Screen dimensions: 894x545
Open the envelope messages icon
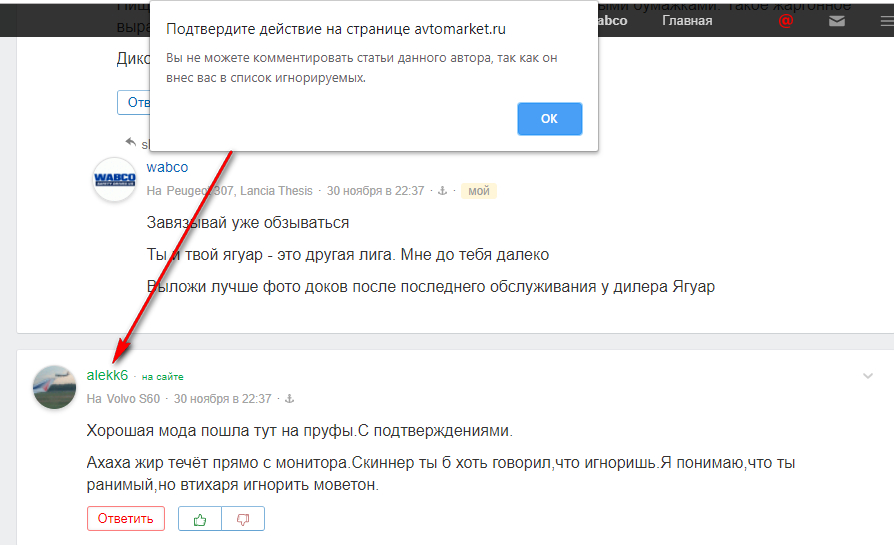(x=836, y=21)
